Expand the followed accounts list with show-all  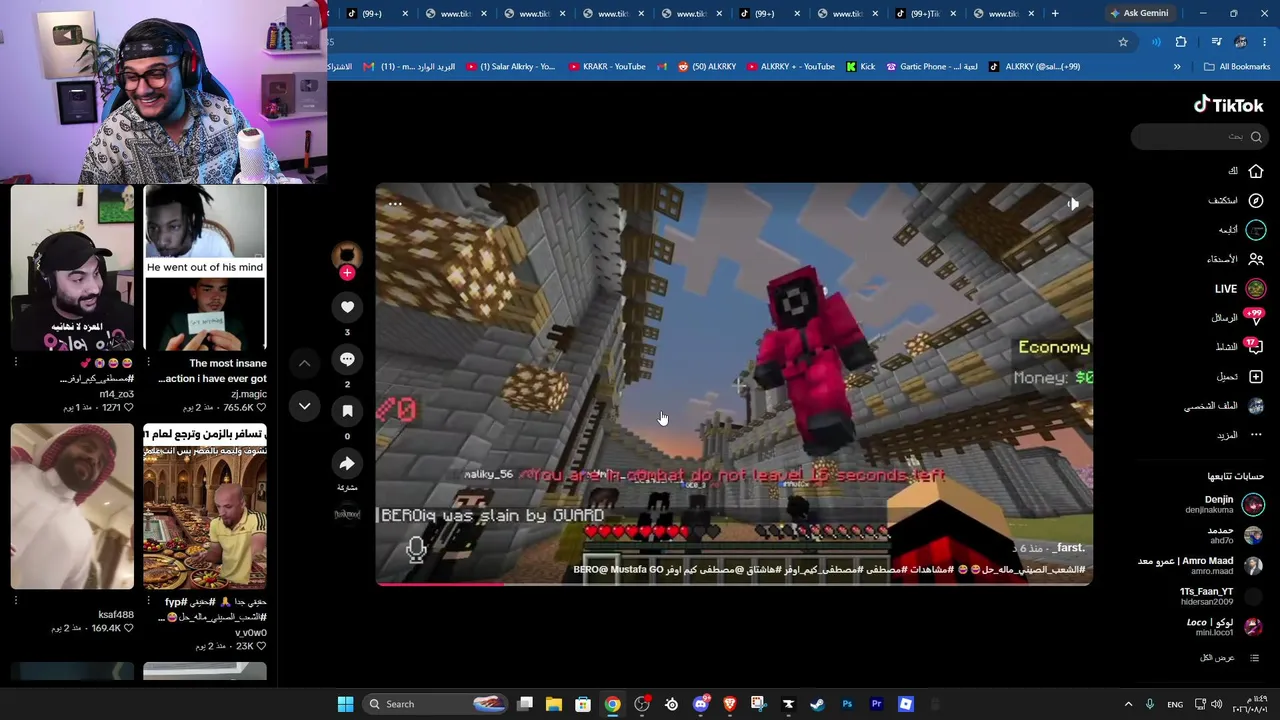1231,657
